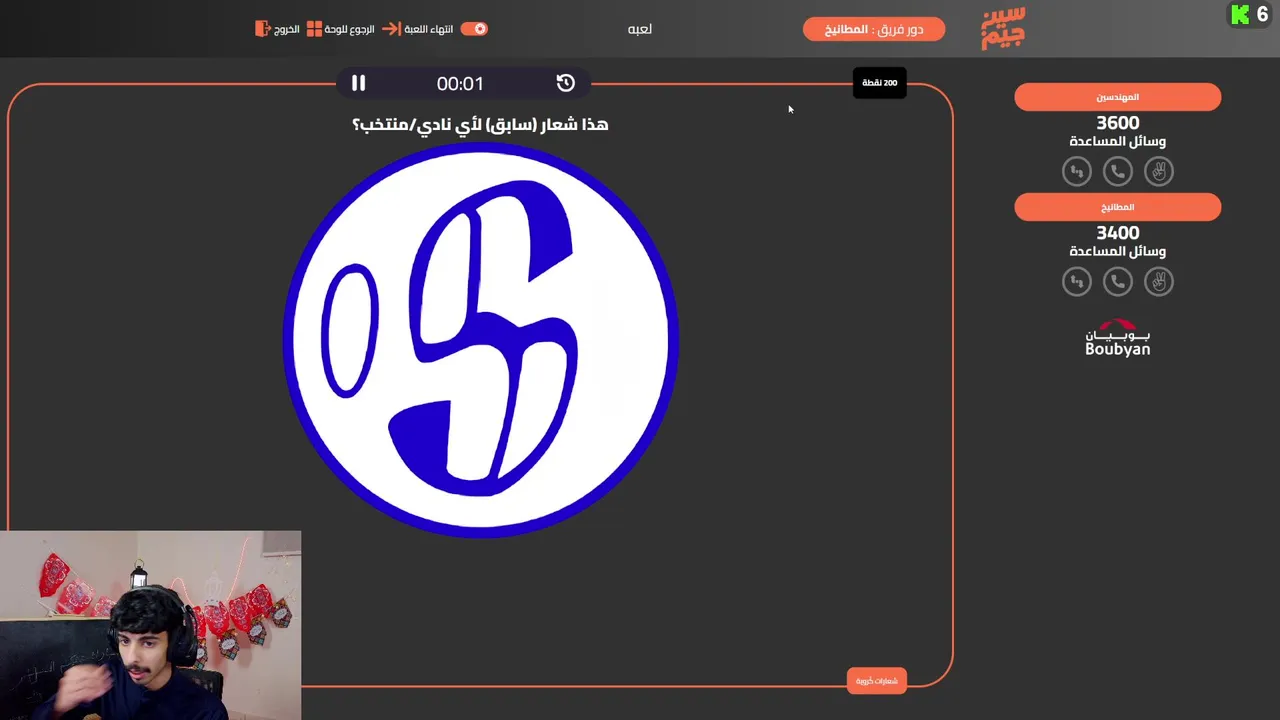Return to board via الرجوع للوحة text
This screenshot has height=720, width=1280.
pyautogui.click(x=350, y=29)
